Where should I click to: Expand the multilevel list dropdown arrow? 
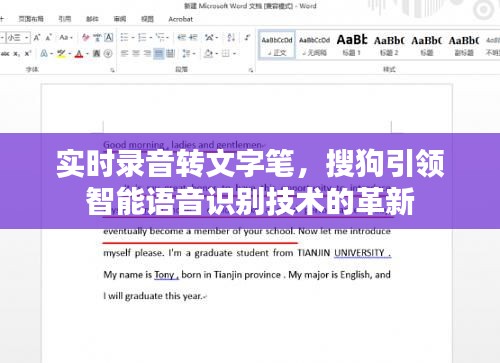pos(168,38)
